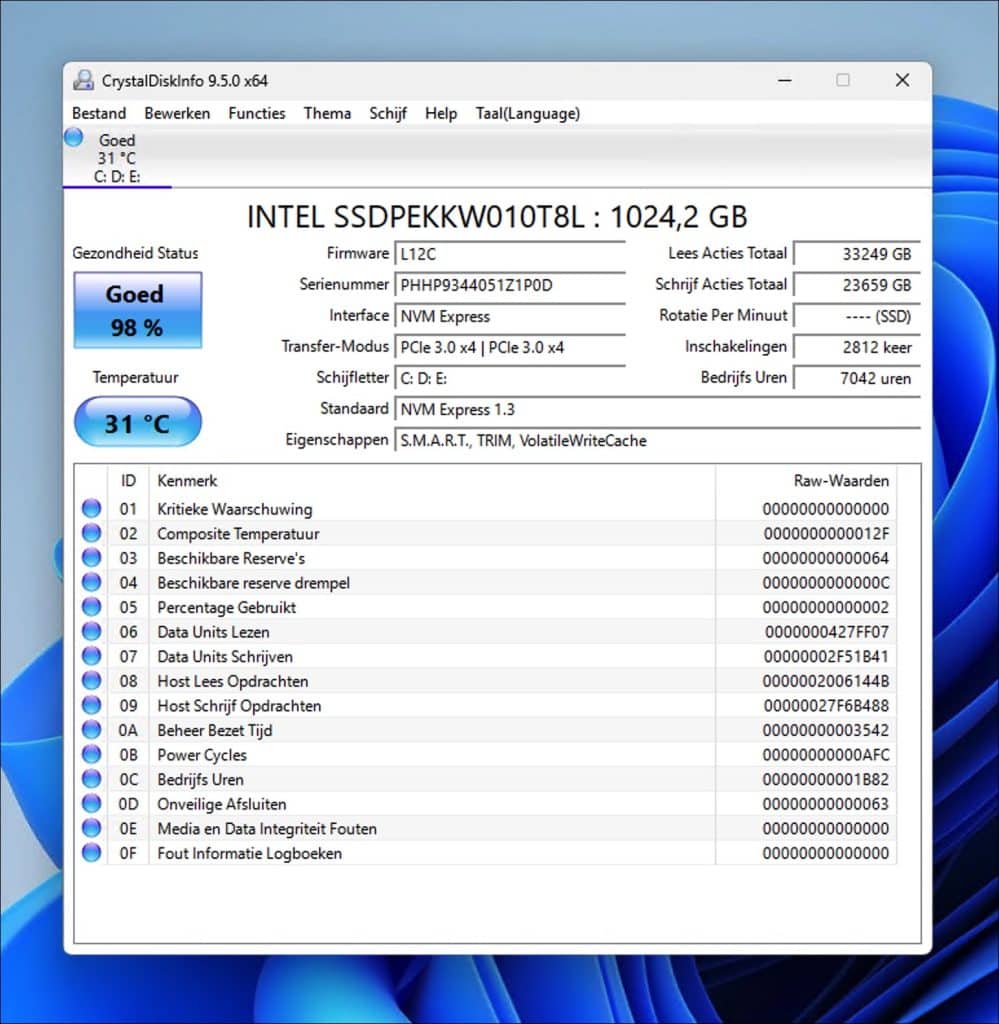The image size is (999, 1024).
Task: Click status orb for Percentage Gebruikt row
Action: click(91, 607)
